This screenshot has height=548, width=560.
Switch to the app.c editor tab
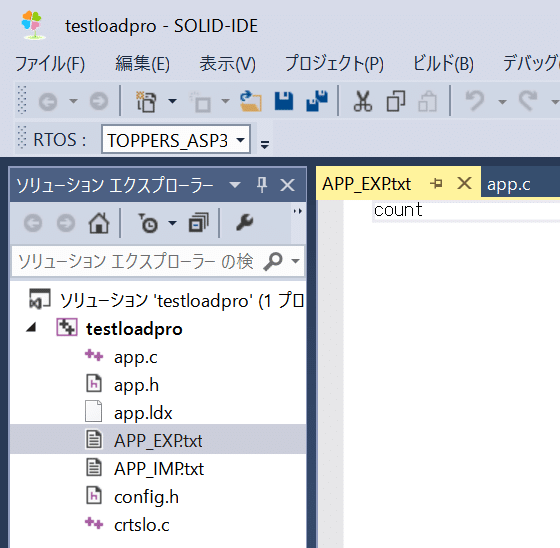click(509, 185)
